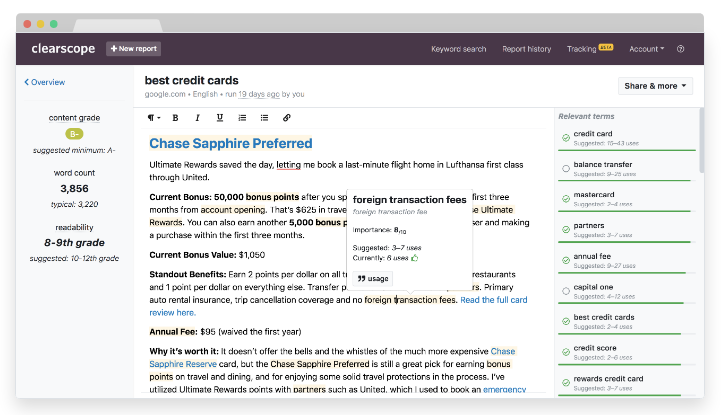Viewport: 724px width, 415px height.
Task: Click the right panel scrollbar
Action: [x=701, y=141]
